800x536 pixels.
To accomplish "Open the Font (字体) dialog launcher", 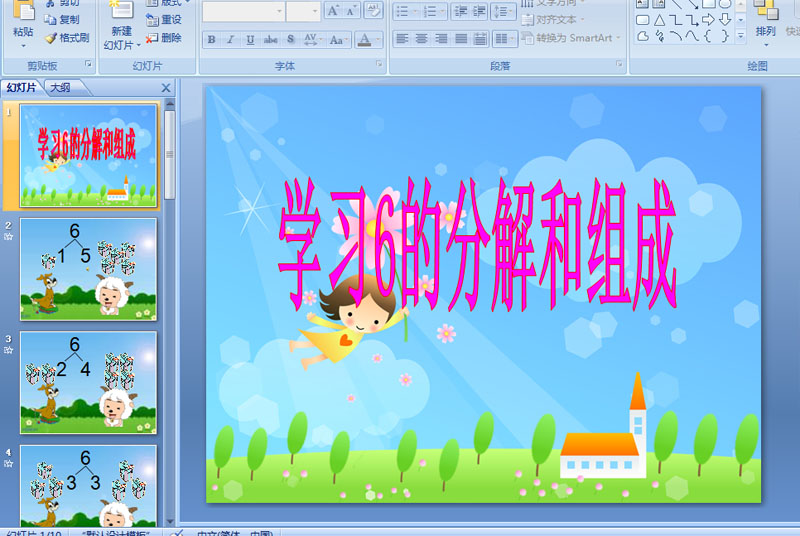I will [379, 64].
